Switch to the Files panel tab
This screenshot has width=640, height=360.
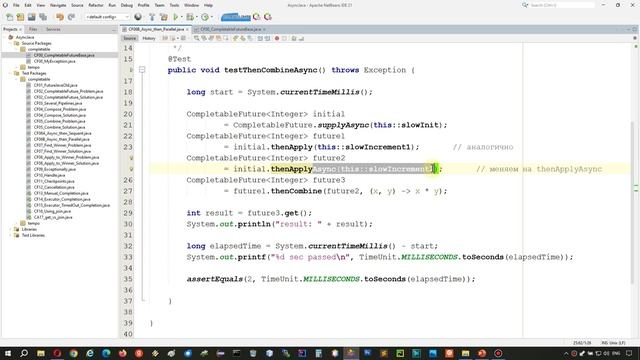33,29
